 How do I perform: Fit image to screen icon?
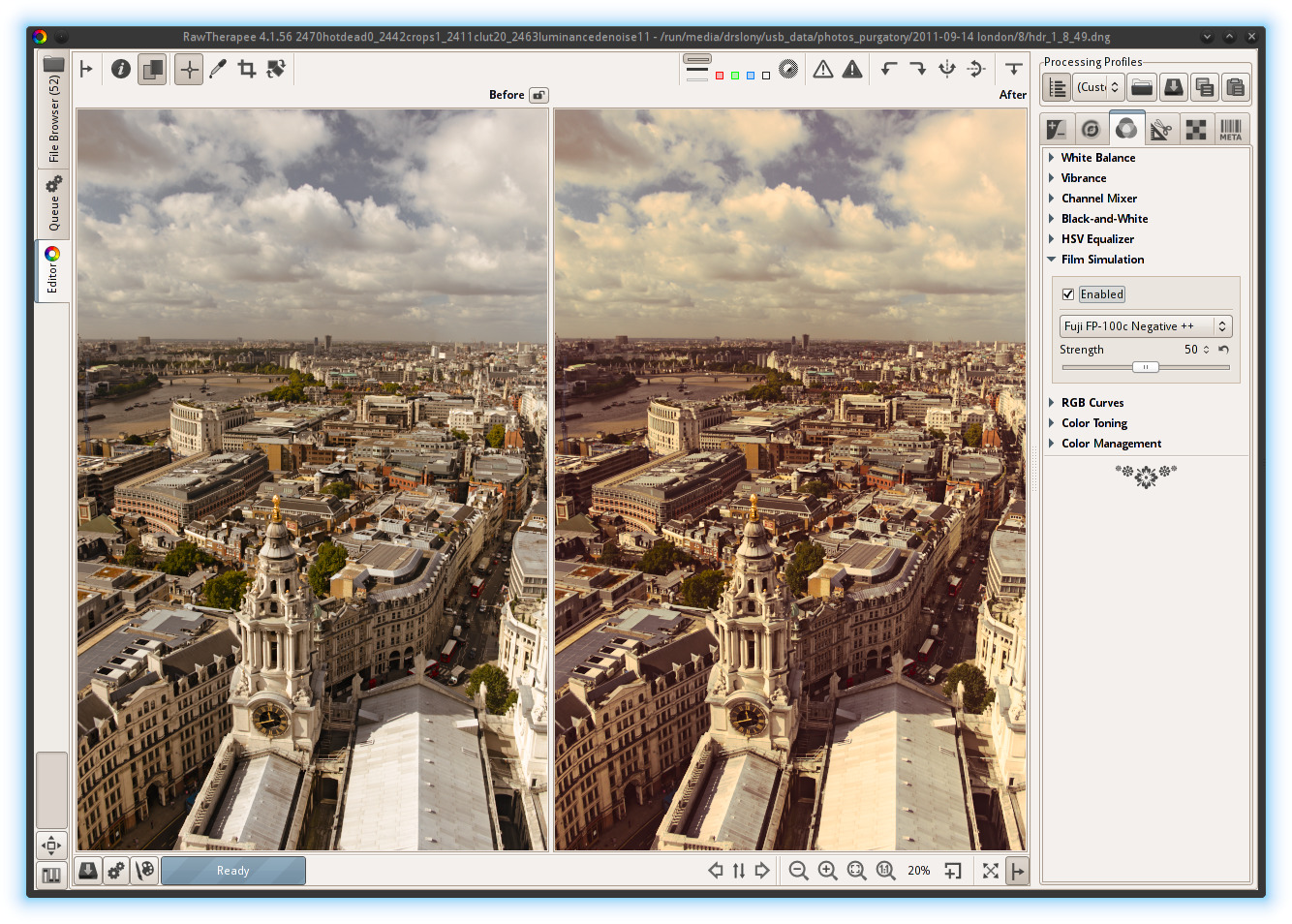point(857,871)
